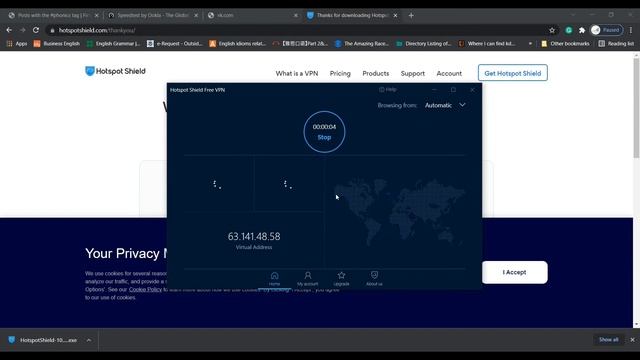Open the Pricing page link
640x360 pixels.
[340, 73]
